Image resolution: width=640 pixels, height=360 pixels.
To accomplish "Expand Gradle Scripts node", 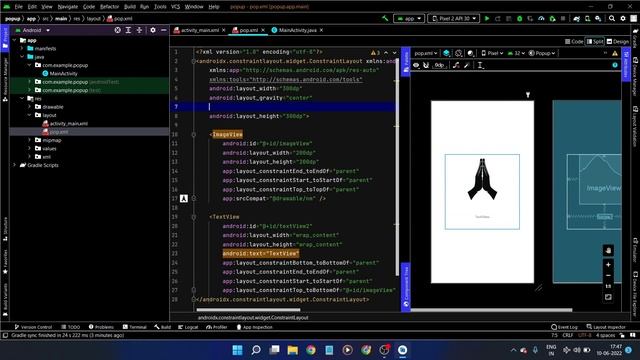I will tap(15, 165).
